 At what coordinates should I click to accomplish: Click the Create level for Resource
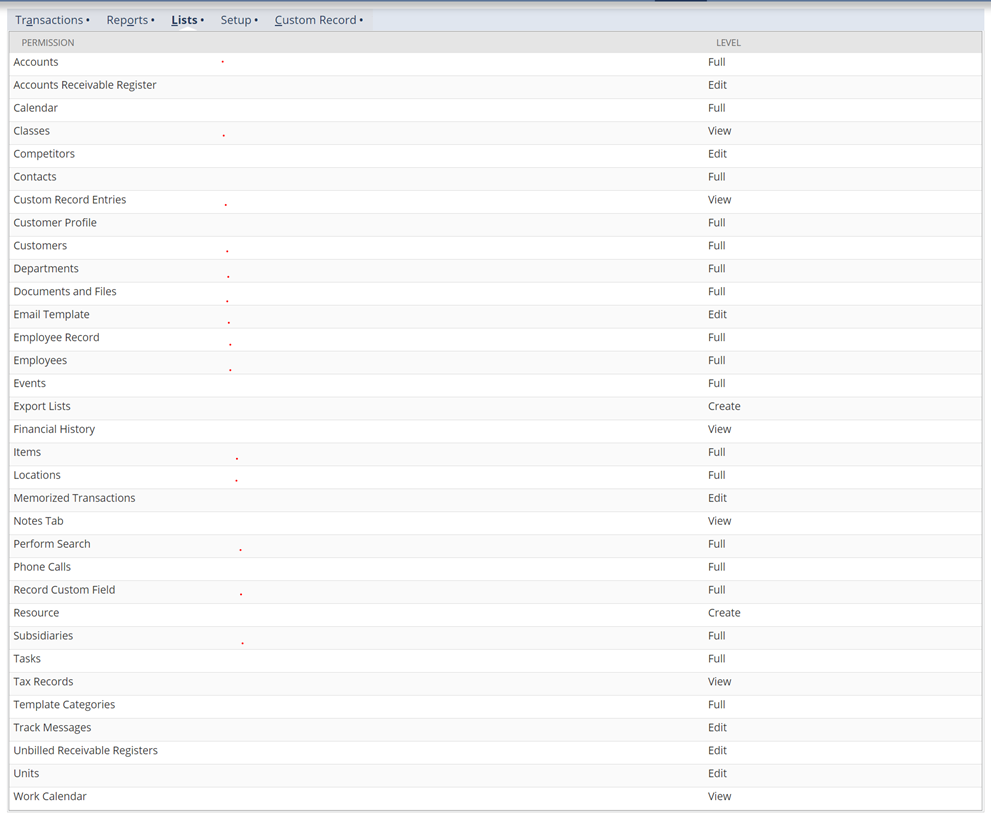click(724, 613)
